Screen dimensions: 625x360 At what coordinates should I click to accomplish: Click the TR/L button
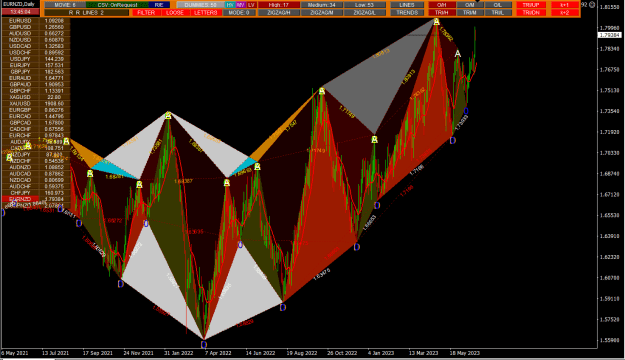[x=497, y=13]
